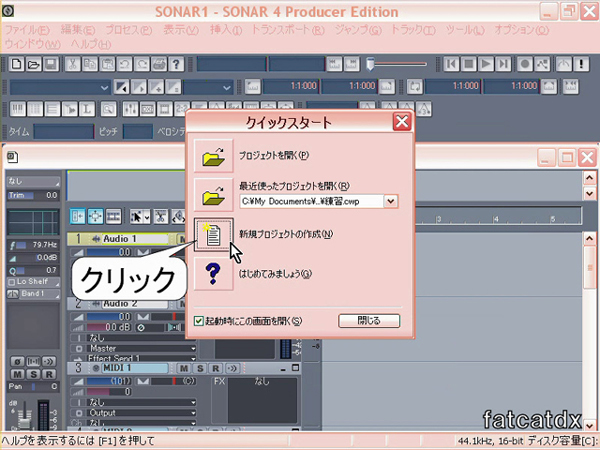Click the Audio 1 volume slider
600x450 pixels.
pos(109,252)
